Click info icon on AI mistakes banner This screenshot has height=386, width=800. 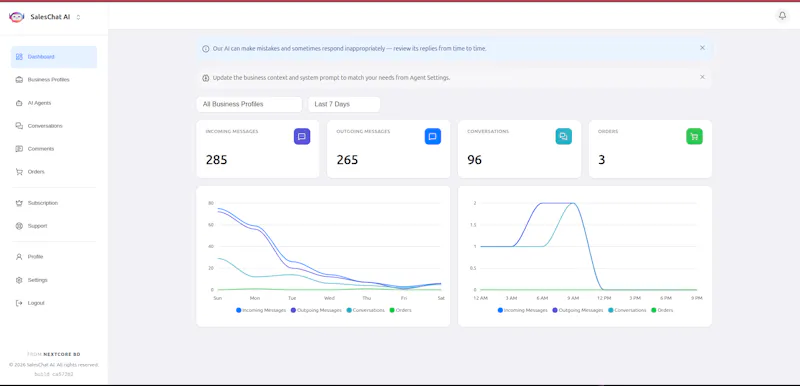click(206, 49)
